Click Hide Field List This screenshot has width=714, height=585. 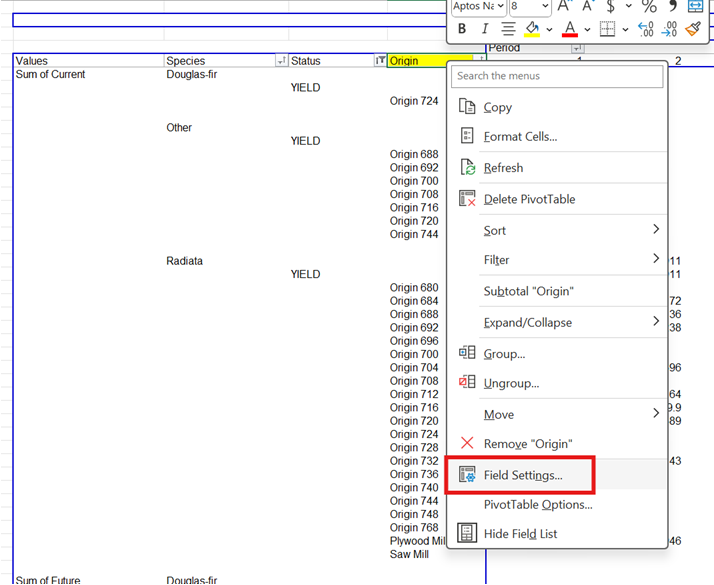tap(557, 534)
